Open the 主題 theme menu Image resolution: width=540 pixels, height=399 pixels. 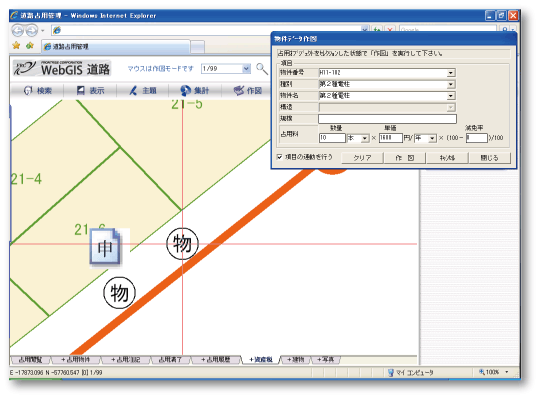[143, 91]
